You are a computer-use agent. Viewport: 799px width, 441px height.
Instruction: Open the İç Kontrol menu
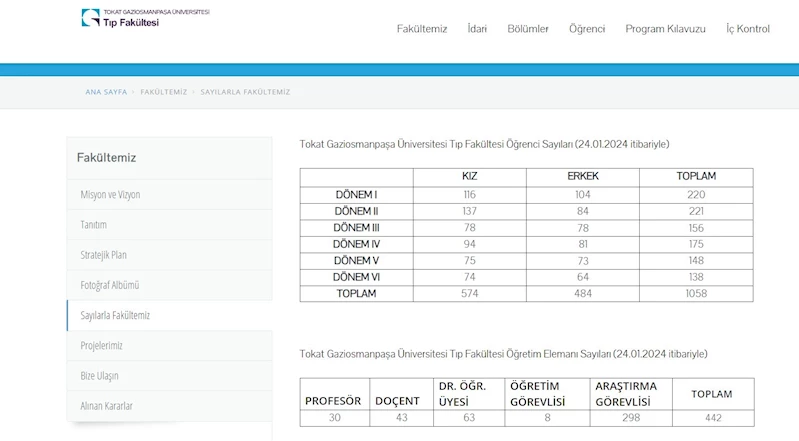pyautogui.click(x=747, y=29)
